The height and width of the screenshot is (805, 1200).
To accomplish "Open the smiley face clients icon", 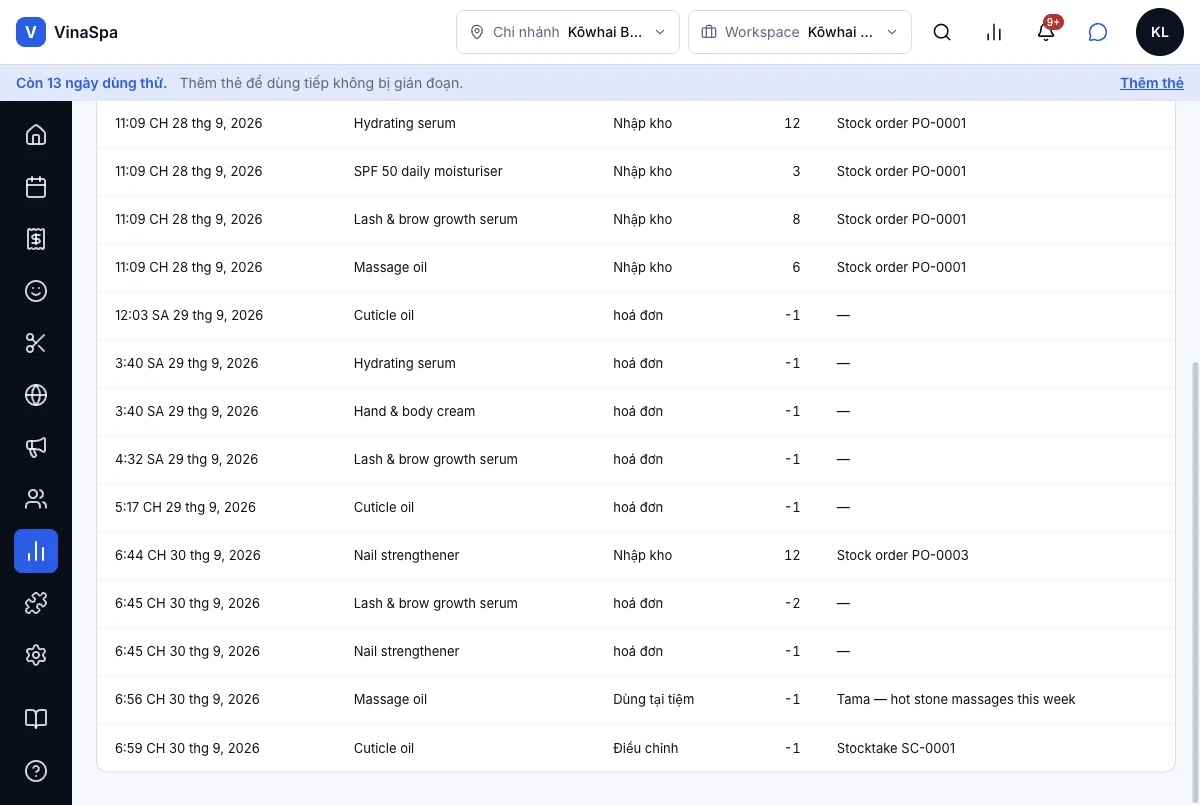I will pyautogui.click(x=36, y=291).
